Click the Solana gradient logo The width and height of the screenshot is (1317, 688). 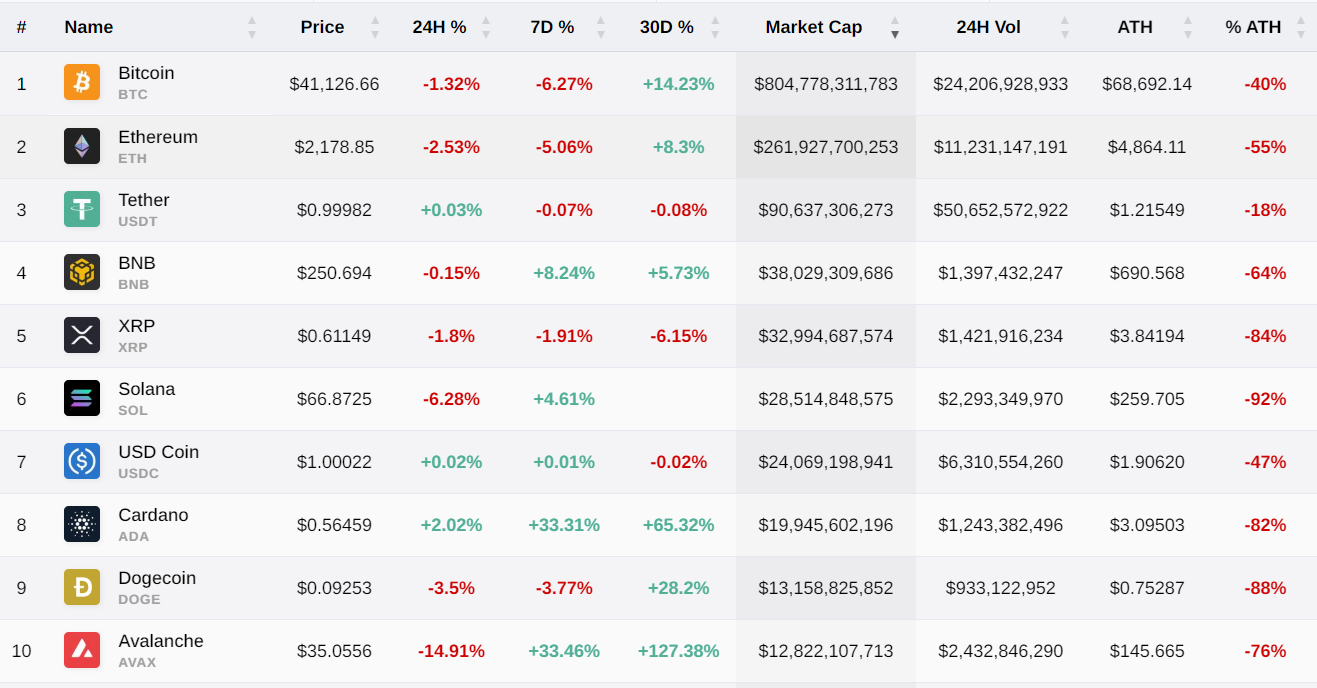82,399
